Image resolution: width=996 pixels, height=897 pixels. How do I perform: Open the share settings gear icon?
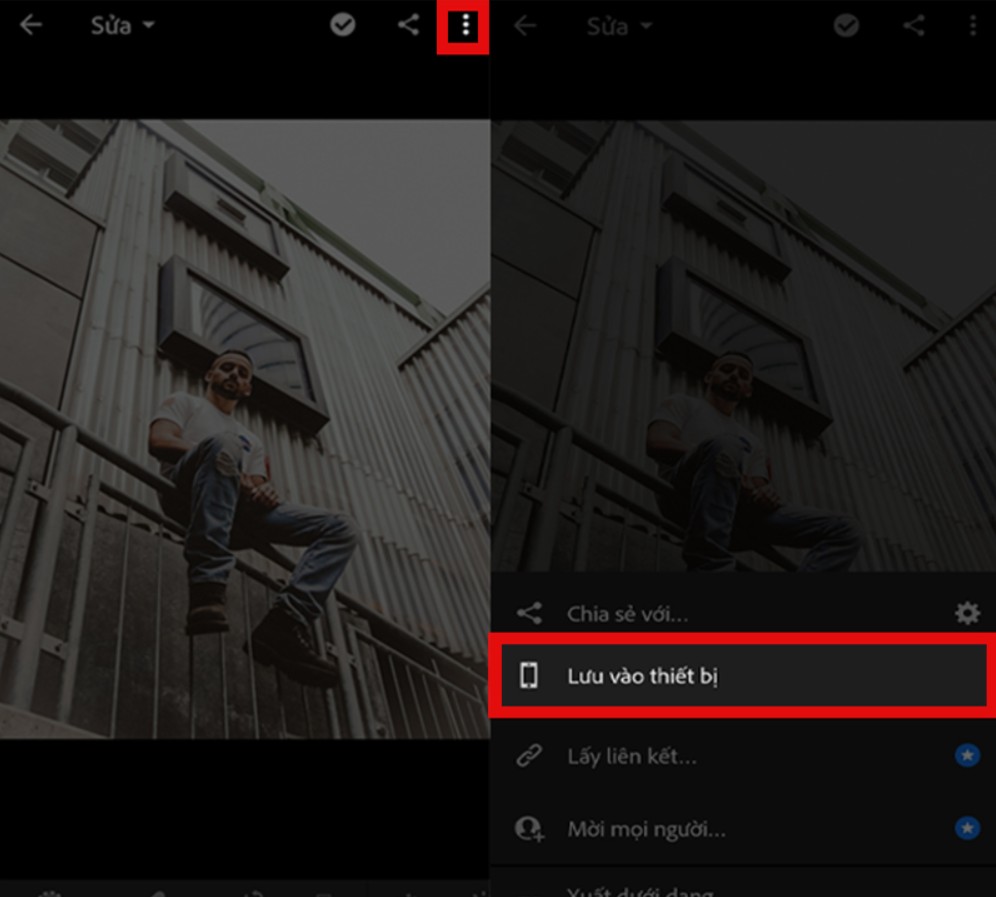[x=967, y=613]
